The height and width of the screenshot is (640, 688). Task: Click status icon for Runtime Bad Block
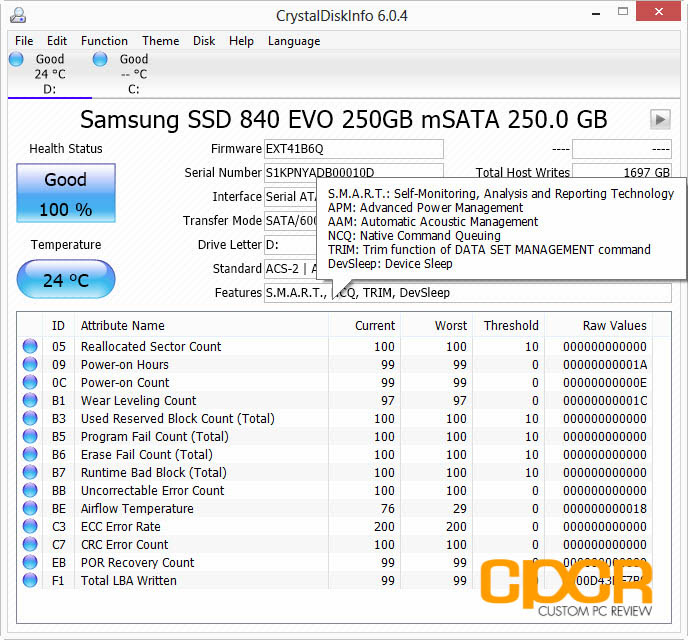click(x=30, y=472)
